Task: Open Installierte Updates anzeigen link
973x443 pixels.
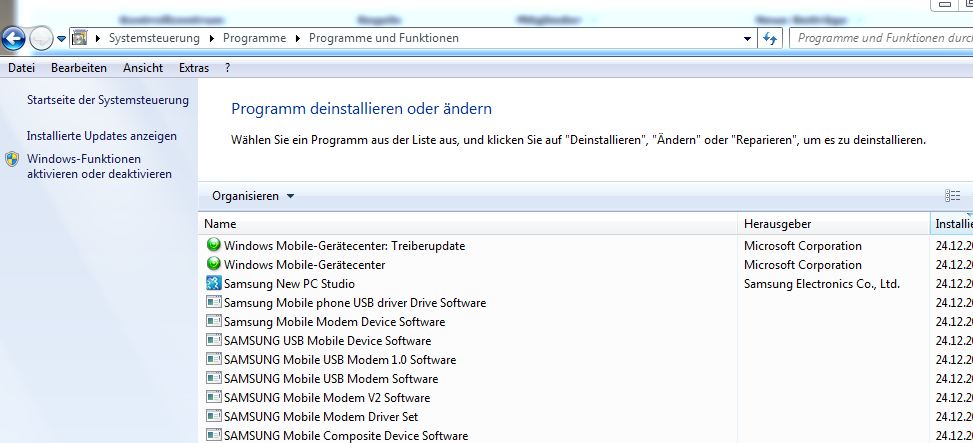Action: [102, 136]
